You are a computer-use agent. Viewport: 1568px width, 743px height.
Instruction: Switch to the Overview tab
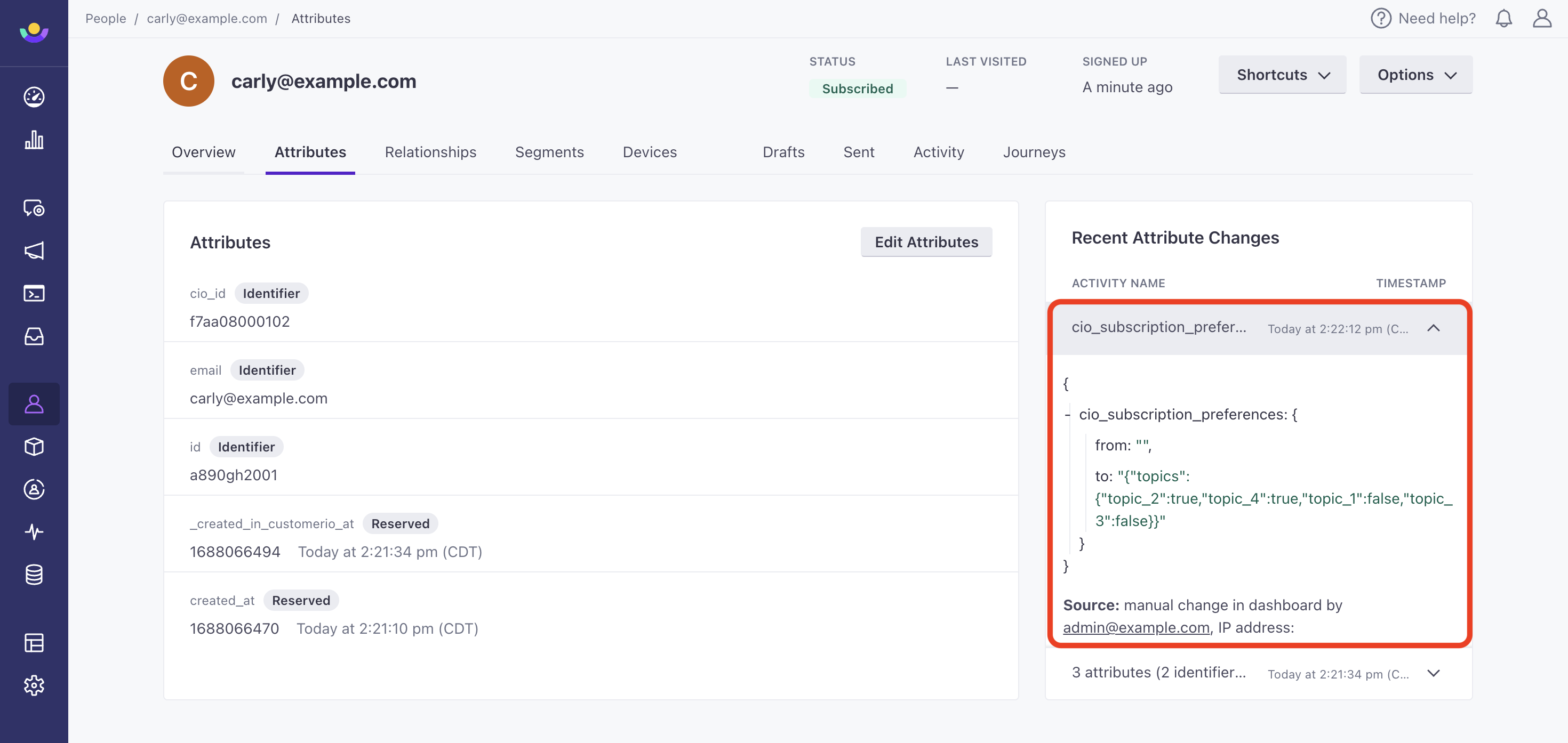coord(203,151)
